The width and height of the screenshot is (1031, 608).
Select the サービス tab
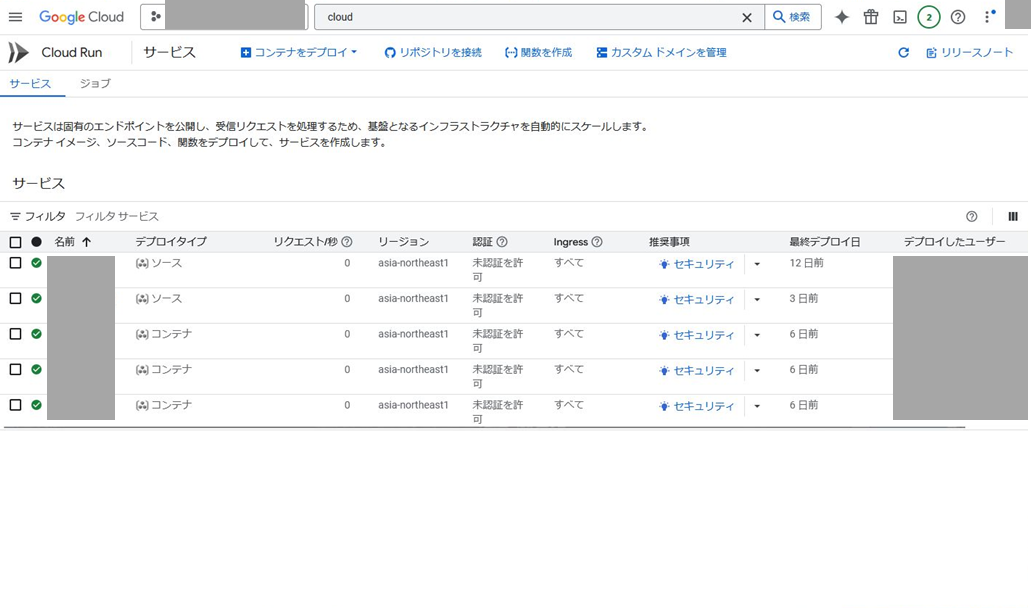(x=33, y=84)
